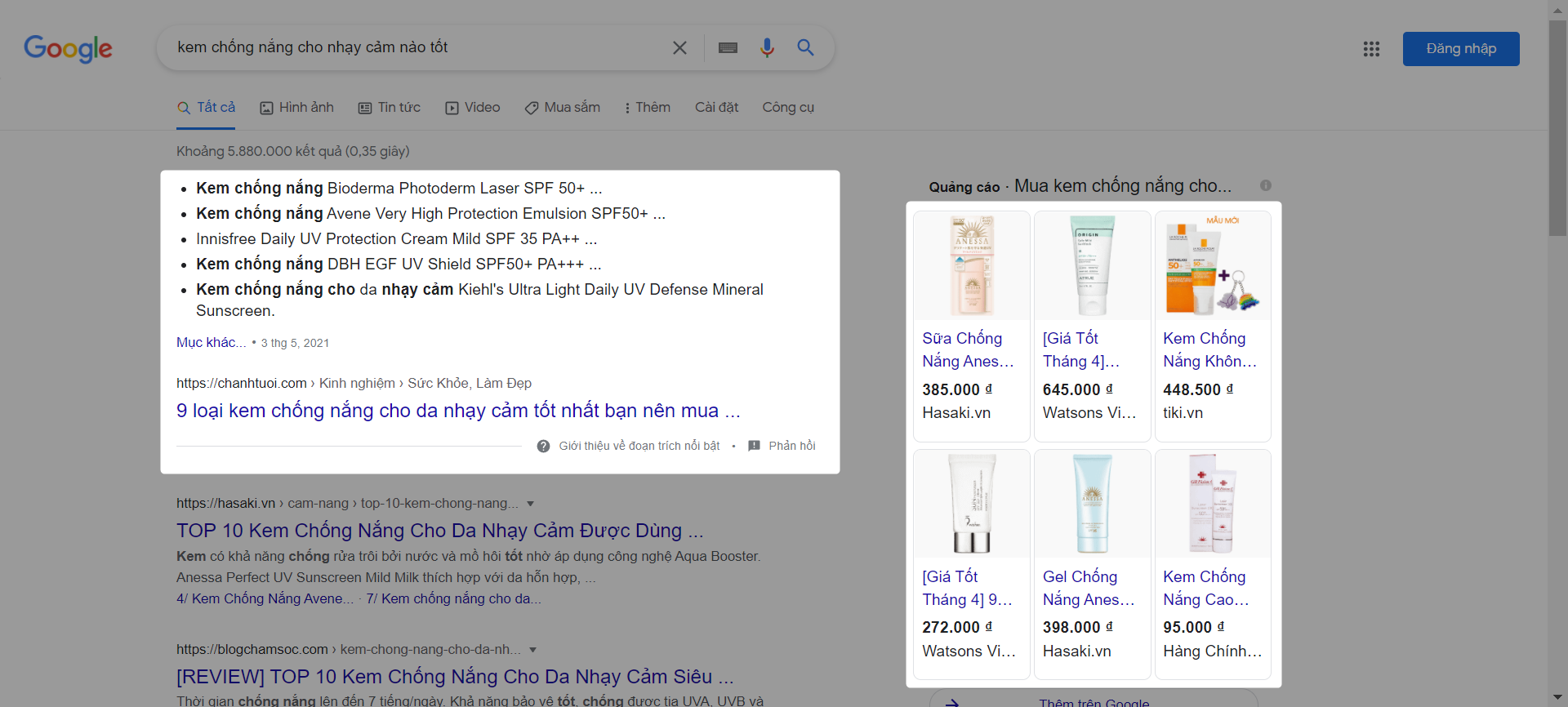Image resolution: width=1568 pixels, height=707 pixels.
Task: Click the page scrollbar thumb
Action: click(x=1557, y=128)
